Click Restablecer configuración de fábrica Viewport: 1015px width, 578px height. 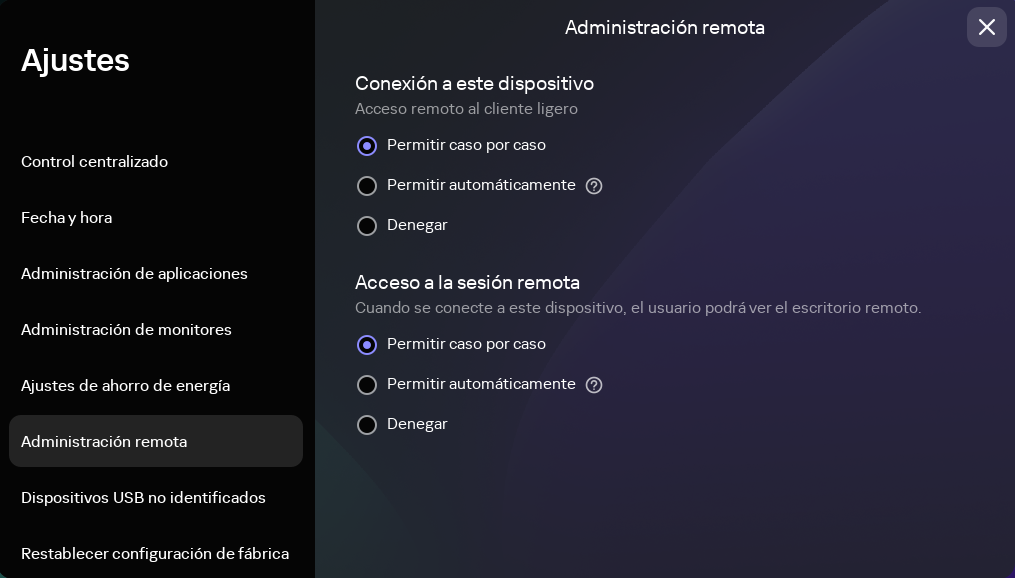[155, 554]
